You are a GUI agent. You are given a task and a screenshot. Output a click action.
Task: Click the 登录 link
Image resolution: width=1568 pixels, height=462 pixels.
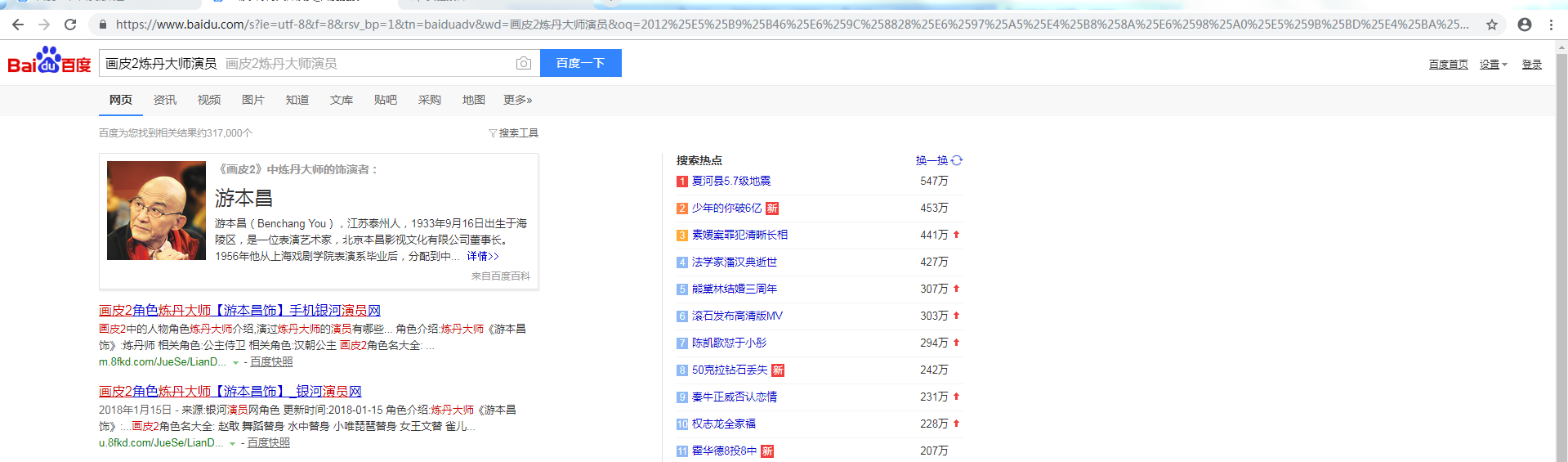1531,64
